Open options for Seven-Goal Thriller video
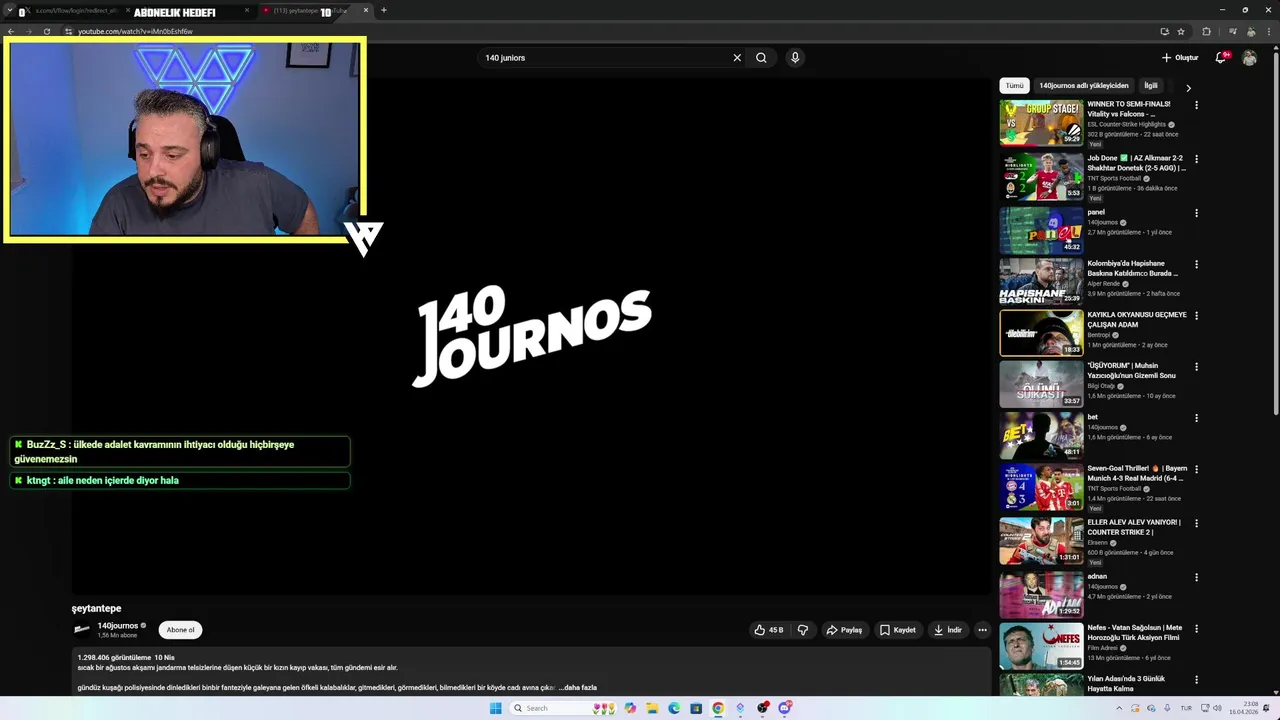The width and height of the screenshot is (1280, 720). [1196, 469]
